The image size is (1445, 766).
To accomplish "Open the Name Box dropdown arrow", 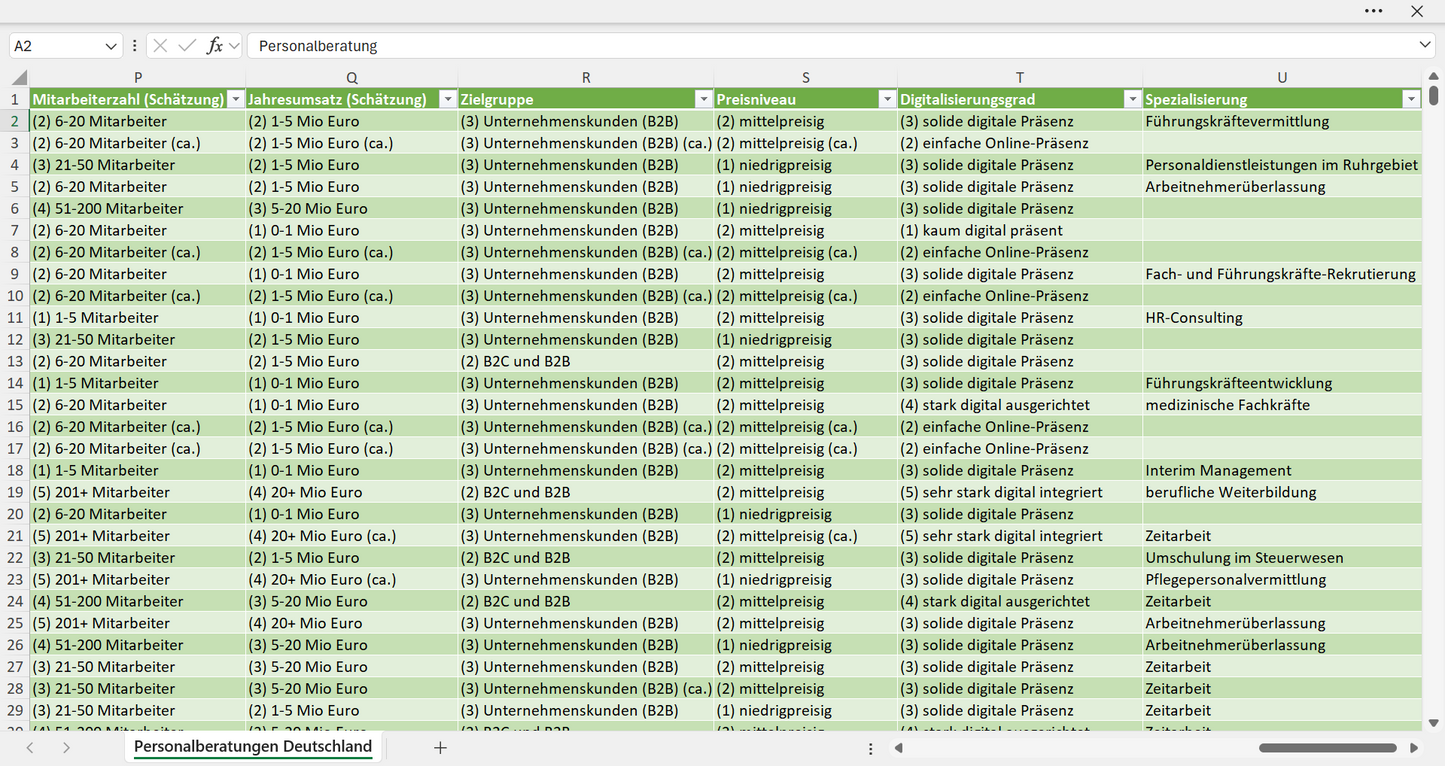I will [110, 46].
